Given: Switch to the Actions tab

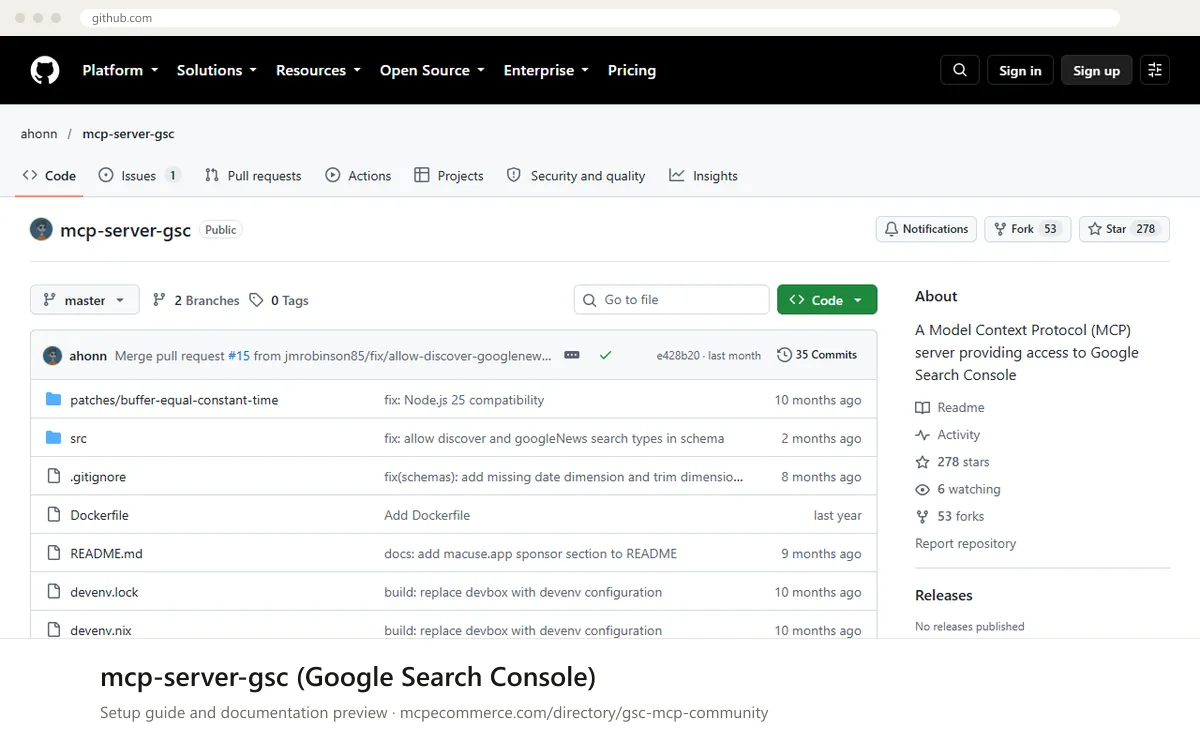Looking at the screenshot, I should (358, 176).
